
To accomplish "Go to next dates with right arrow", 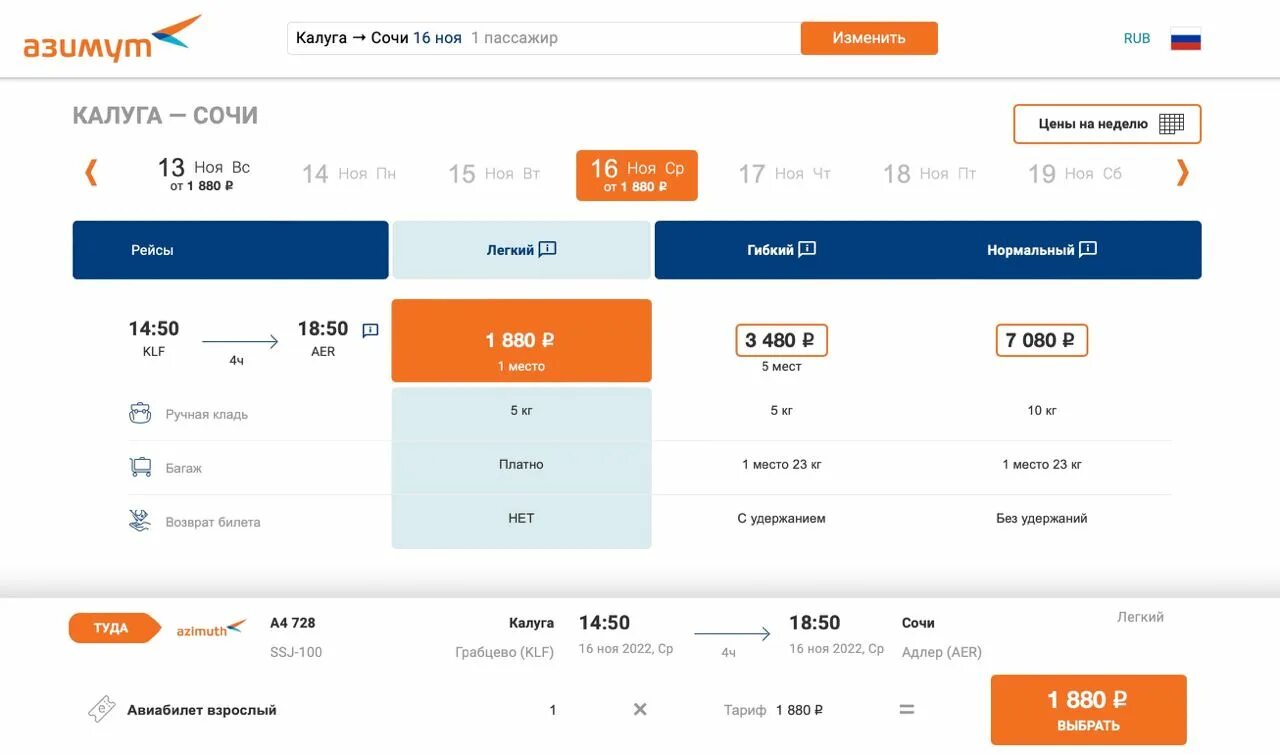I will [1182, 173].
